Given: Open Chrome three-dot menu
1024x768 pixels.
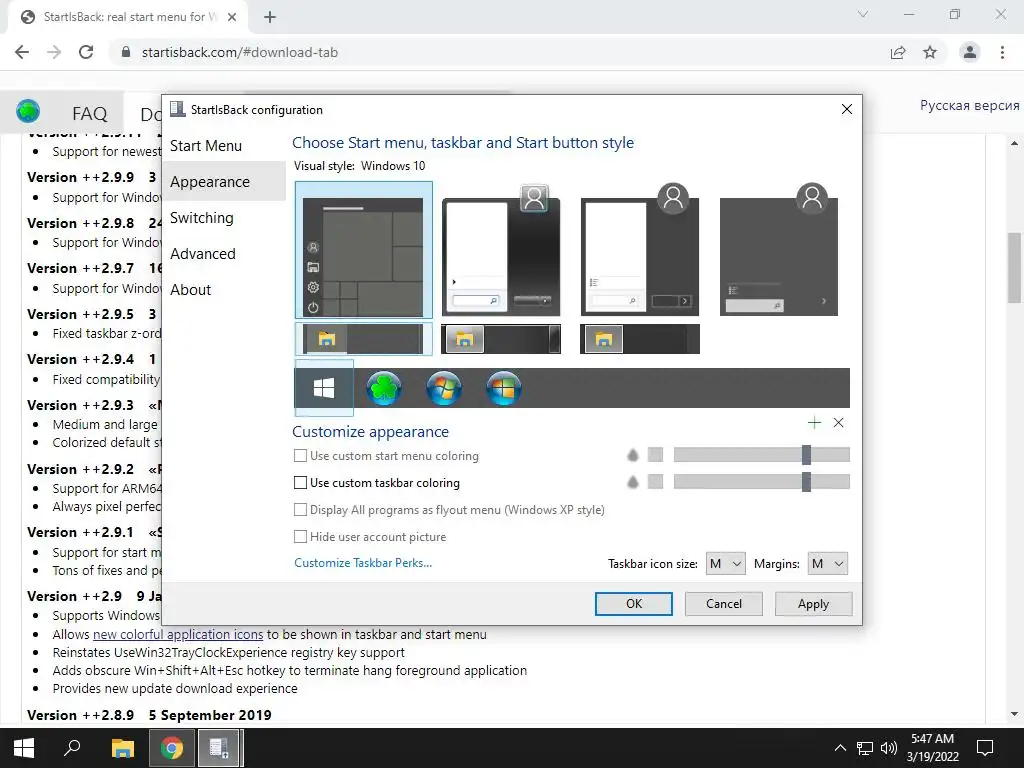Looking at the screenshot, I should point(1002,52).
